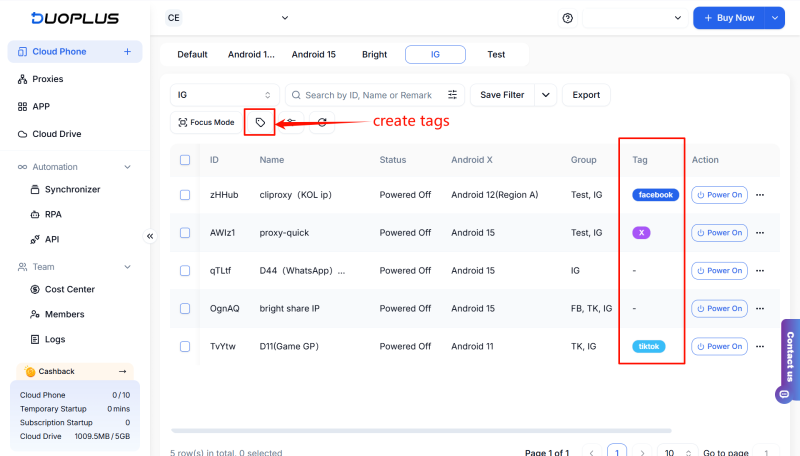This screenshot has height=456, width=800.
Task: Open more actions for TvYtw row
Action: coord(760,346)
